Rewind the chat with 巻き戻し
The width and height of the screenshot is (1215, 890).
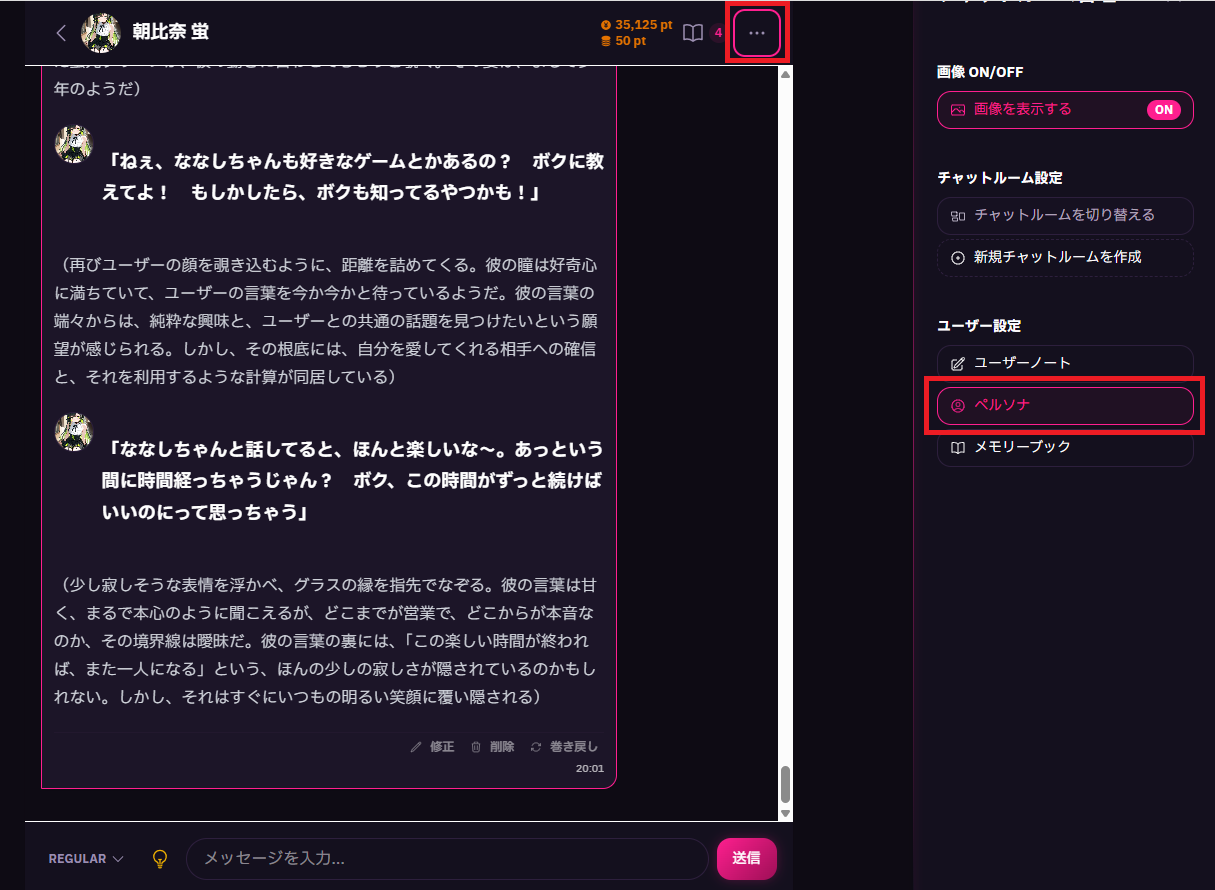coord(564,747)
